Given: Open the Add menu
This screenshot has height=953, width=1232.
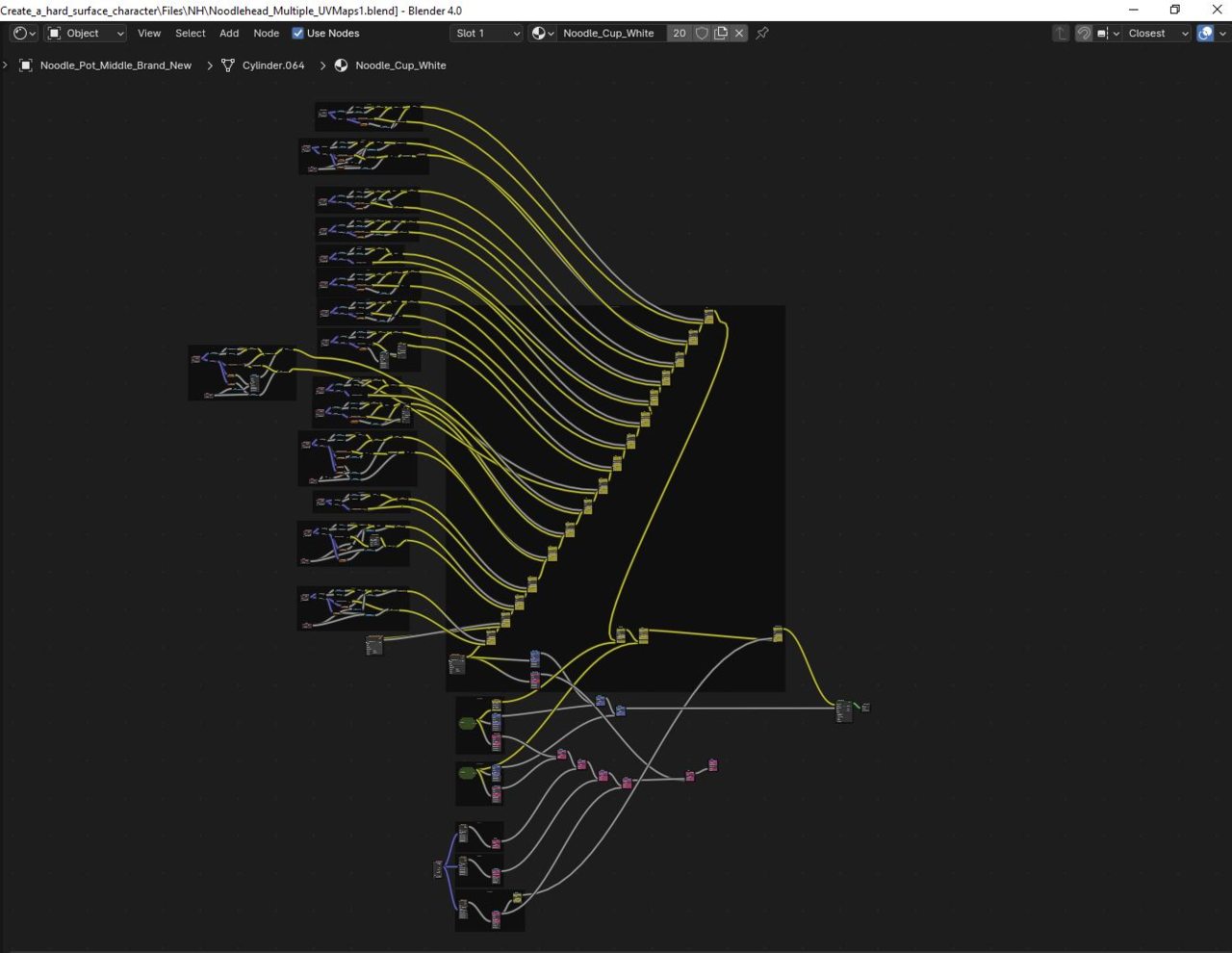Looking at the screenshot, I should [x=229, y=33].
